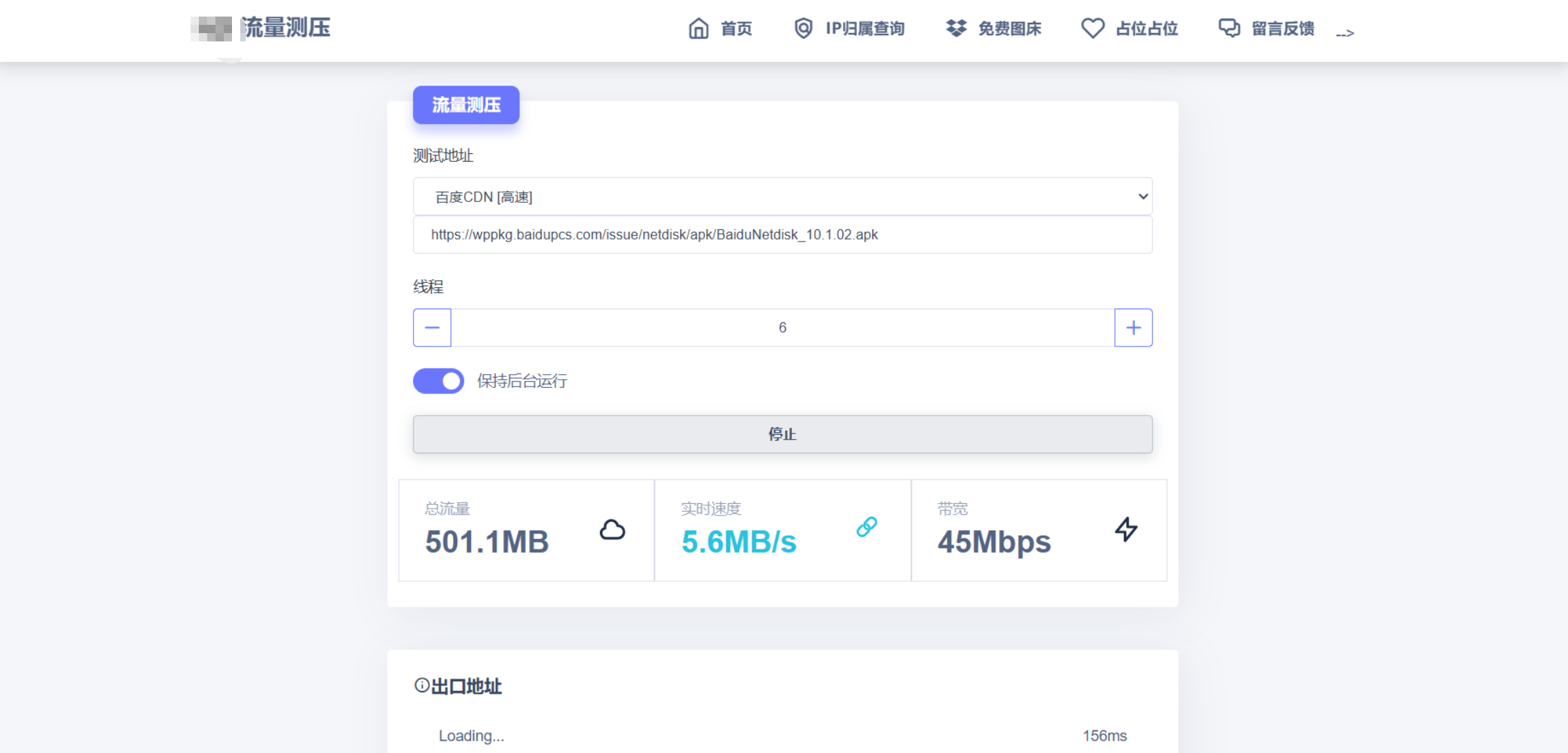Click the 带宽 label
Viewport: 1568px width, 753px height.
[952, 509]
